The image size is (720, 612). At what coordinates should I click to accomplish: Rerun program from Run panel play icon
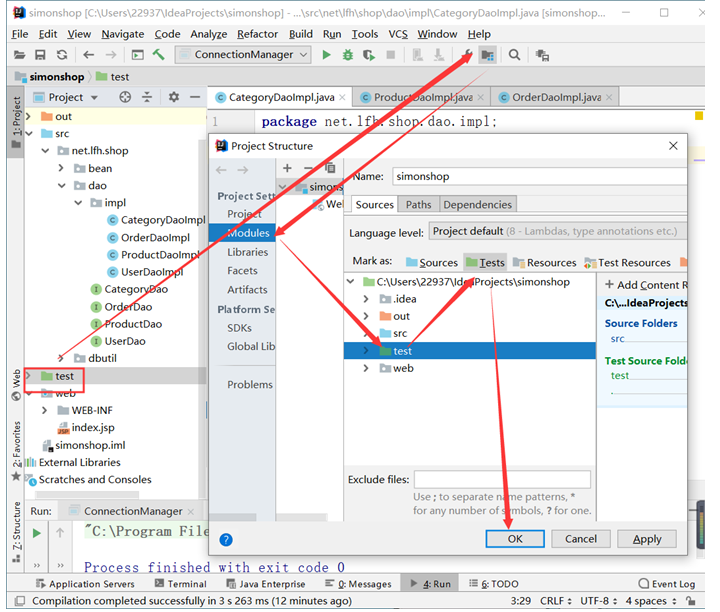tap(37, 533)
